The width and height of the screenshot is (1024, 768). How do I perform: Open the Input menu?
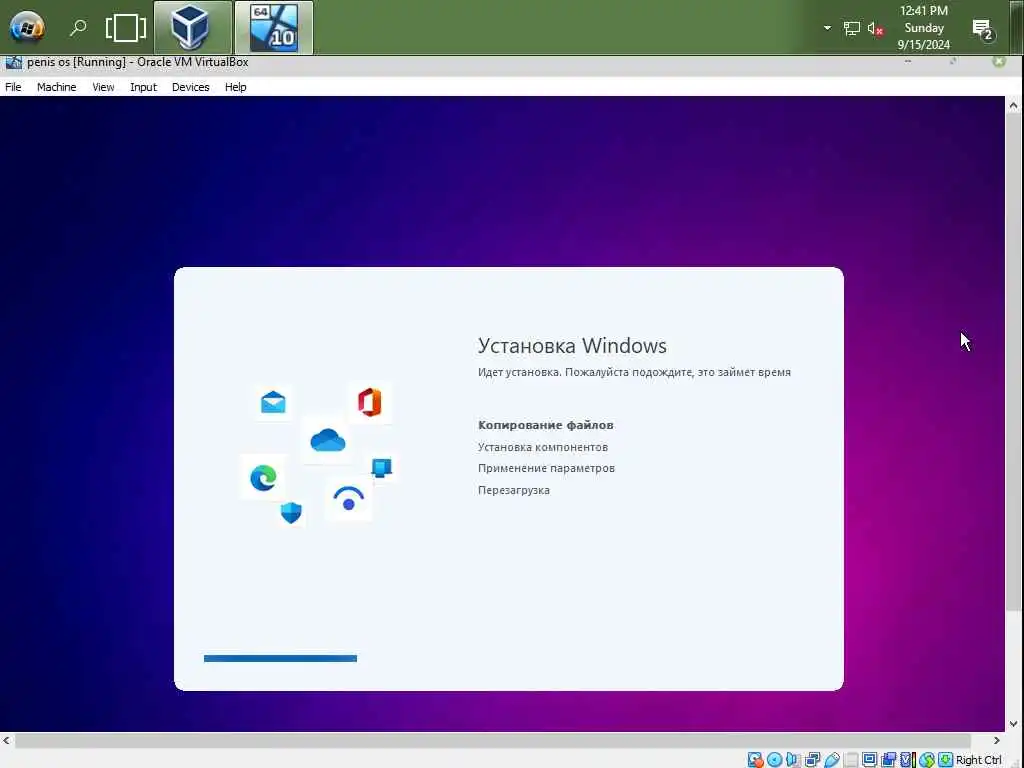[x=143, y=87]
